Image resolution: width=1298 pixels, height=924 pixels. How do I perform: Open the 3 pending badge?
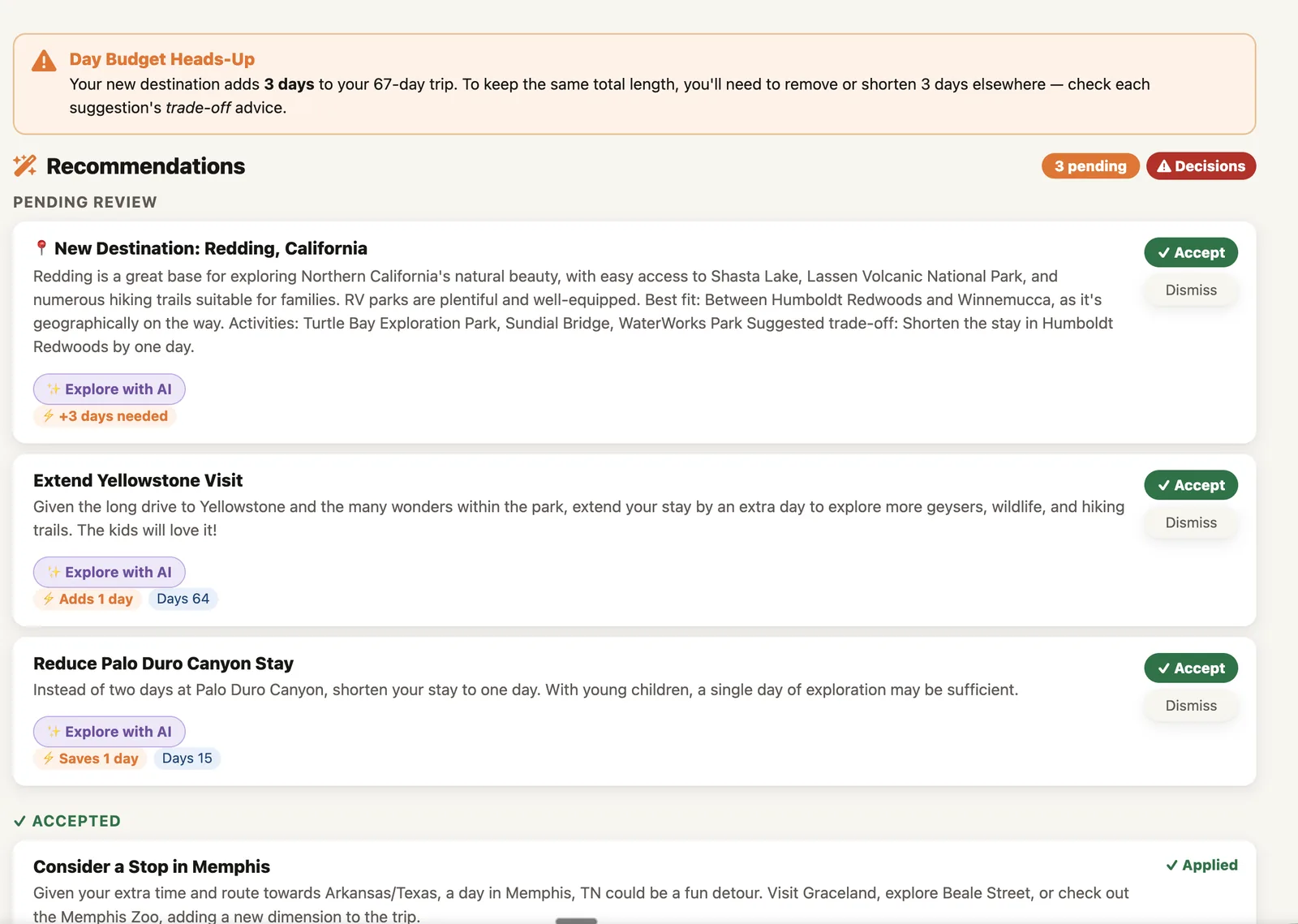coord(1090,166)
